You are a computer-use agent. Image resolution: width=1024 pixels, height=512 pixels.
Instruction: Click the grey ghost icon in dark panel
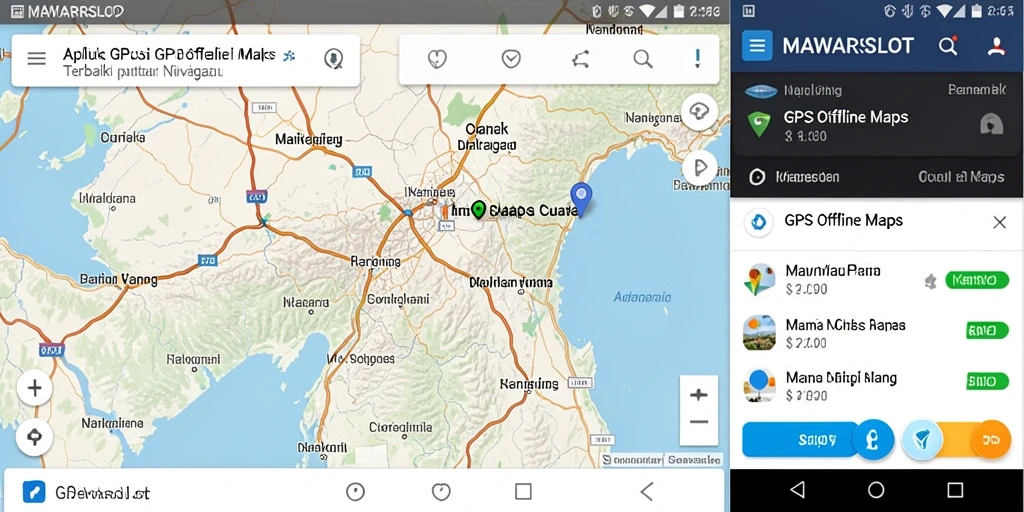point(991,123)
